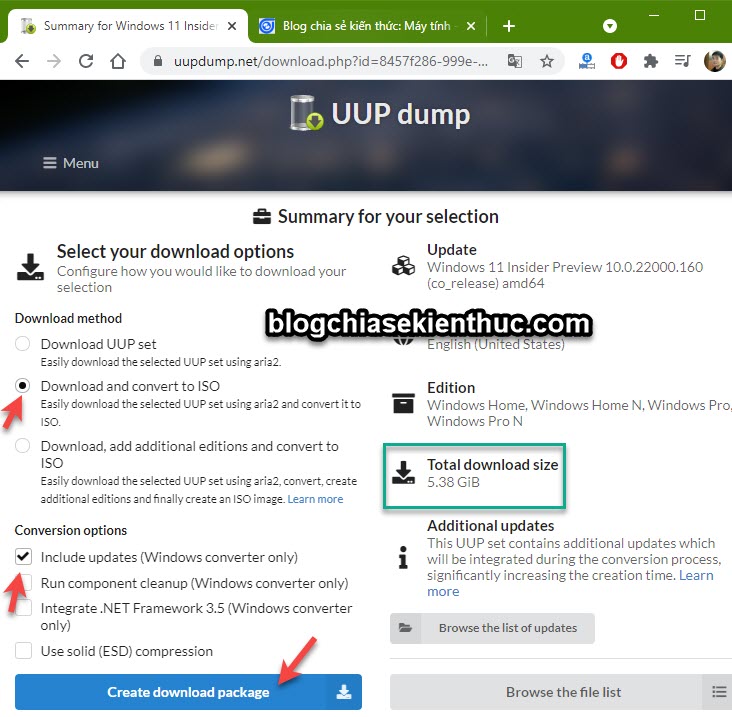Screen dimensions: 732x717
Task: Close the Blog chia sẻ kiến thức tab
Action: pos(471,26)
